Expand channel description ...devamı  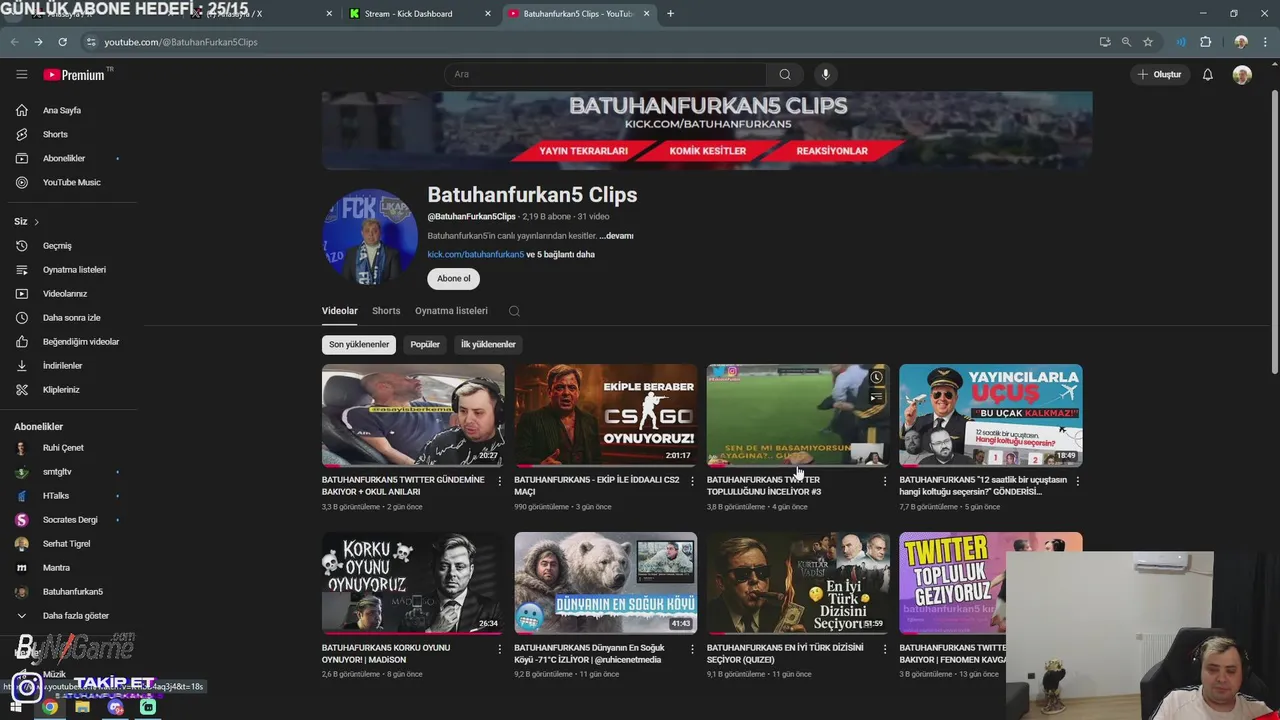point(616,236)
